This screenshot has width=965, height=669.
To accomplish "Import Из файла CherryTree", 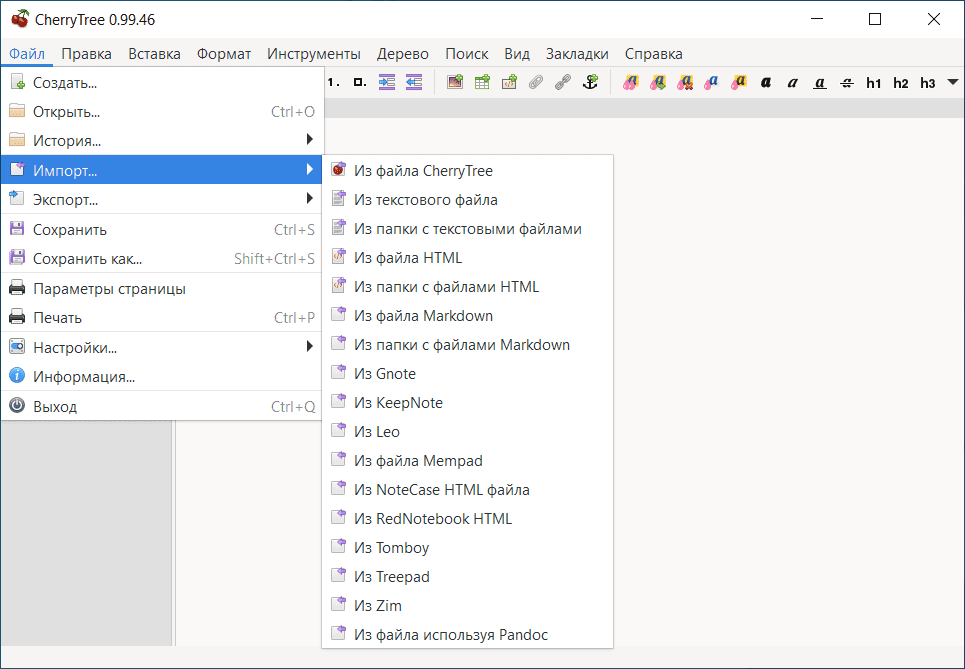I will pyautogui.click(x=468, y=170).
